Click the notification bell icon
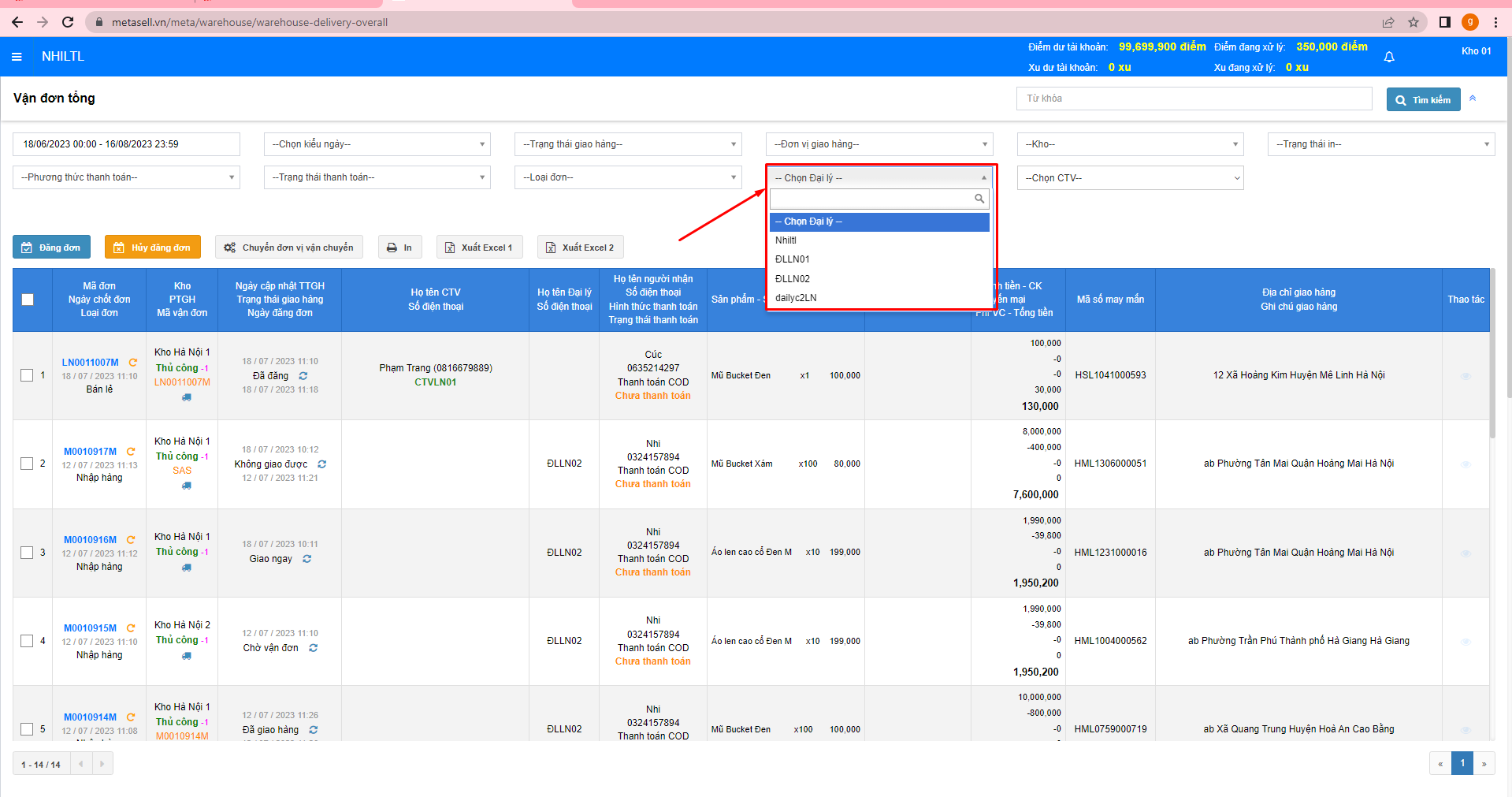 click(1389, 57)
